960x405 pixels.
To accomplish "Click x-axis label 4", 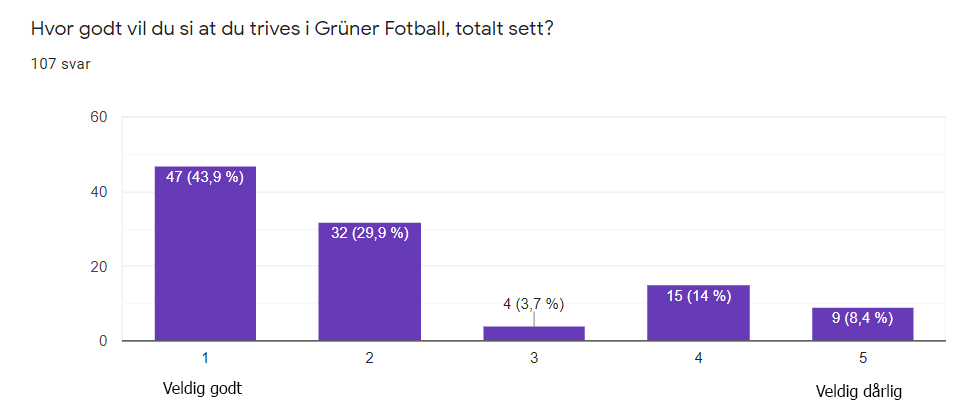I will 698,357.
